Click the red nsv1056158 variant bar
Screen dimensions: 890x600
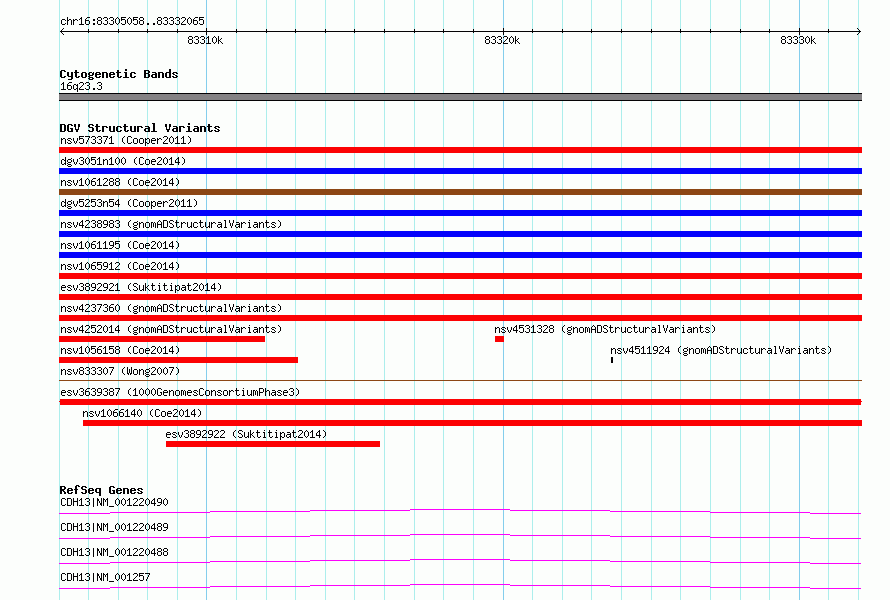[x=178, y=360]
